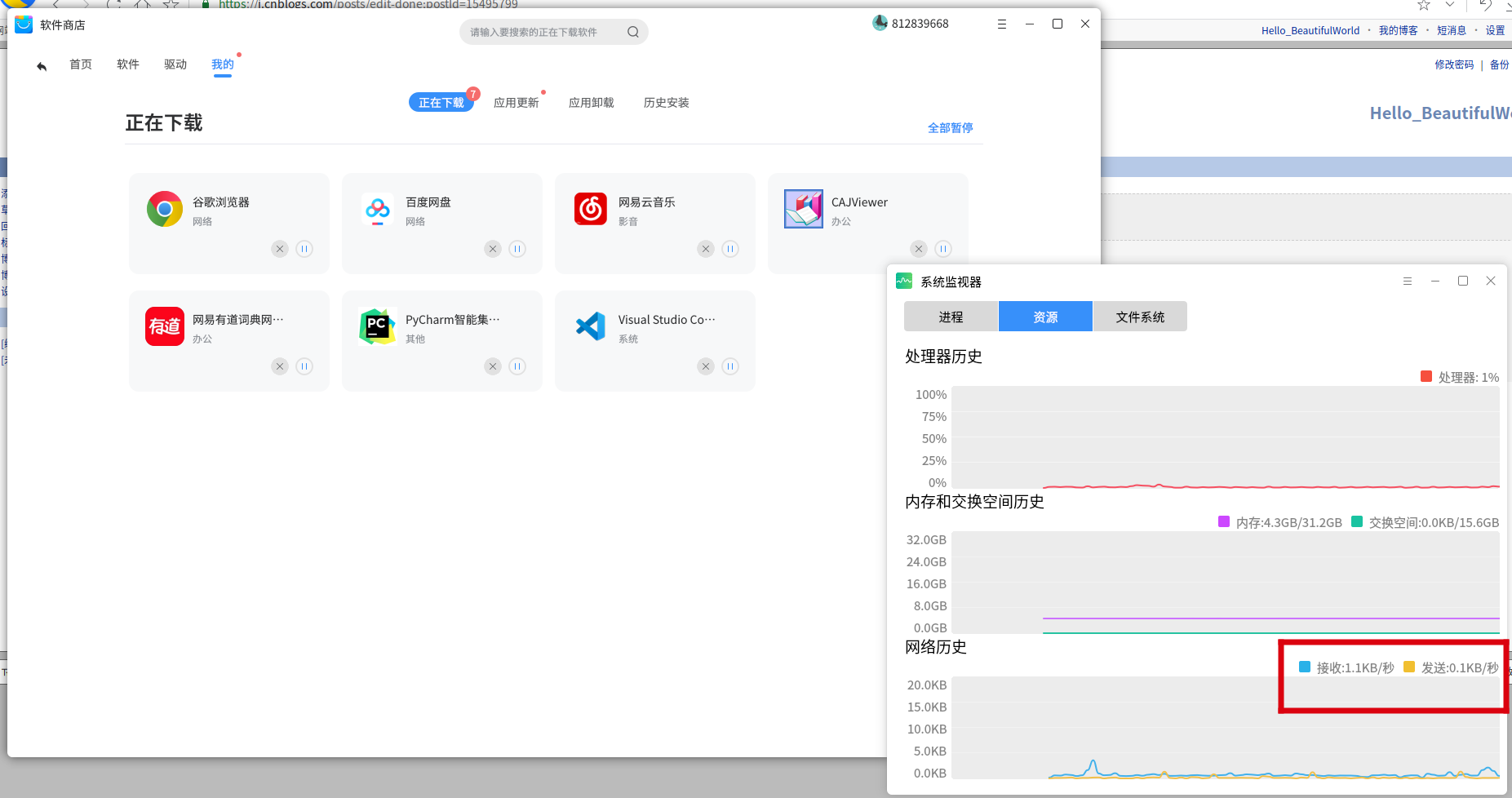Click the purple 内存 color swatch
The width and height of the screenshot is (1512, 798).
(x=1224, y=521)
